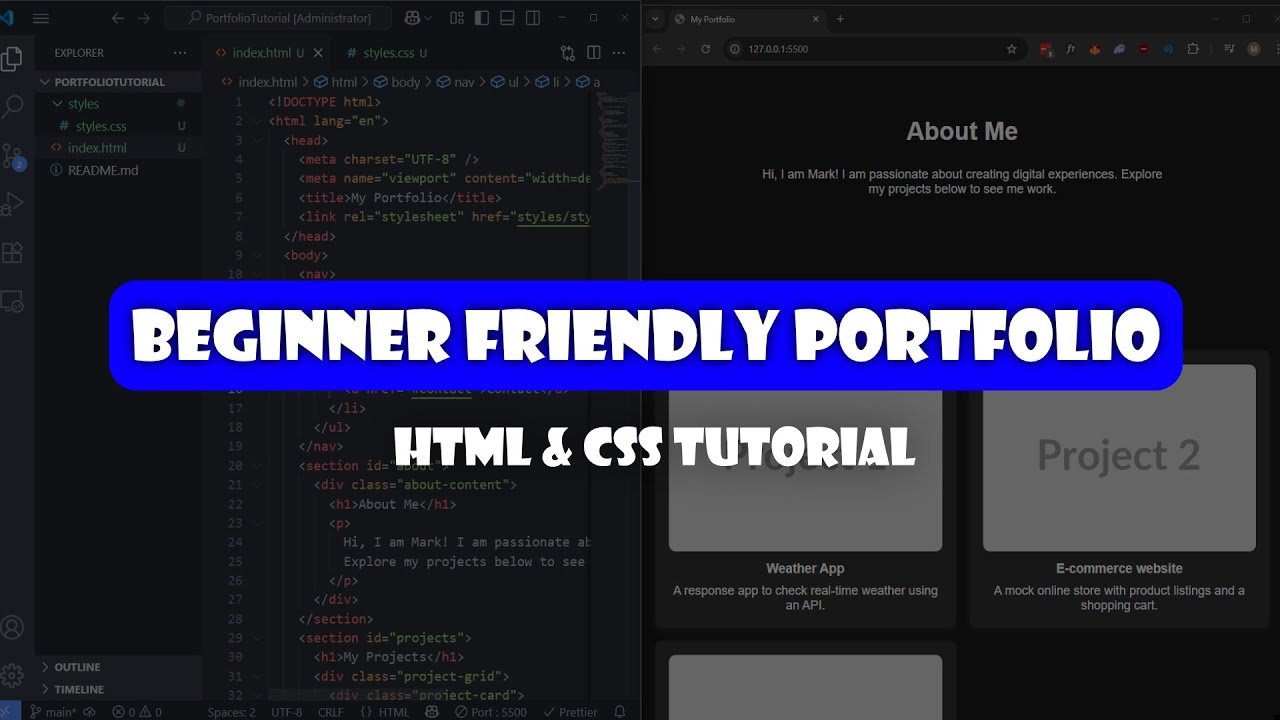Toggle the primary side bar layout button

click(482, 18)
